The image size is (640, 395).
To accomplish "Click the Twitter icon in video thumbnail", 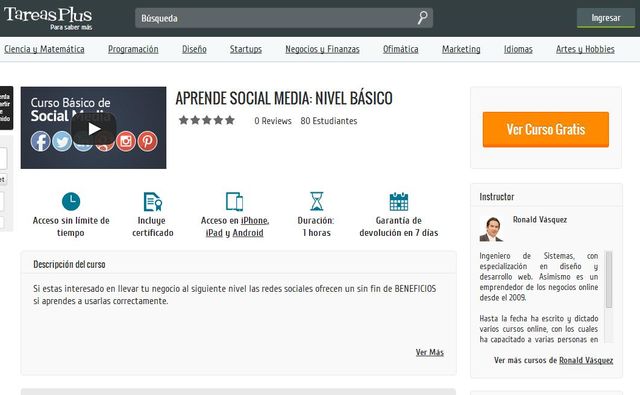I will 62,141.
